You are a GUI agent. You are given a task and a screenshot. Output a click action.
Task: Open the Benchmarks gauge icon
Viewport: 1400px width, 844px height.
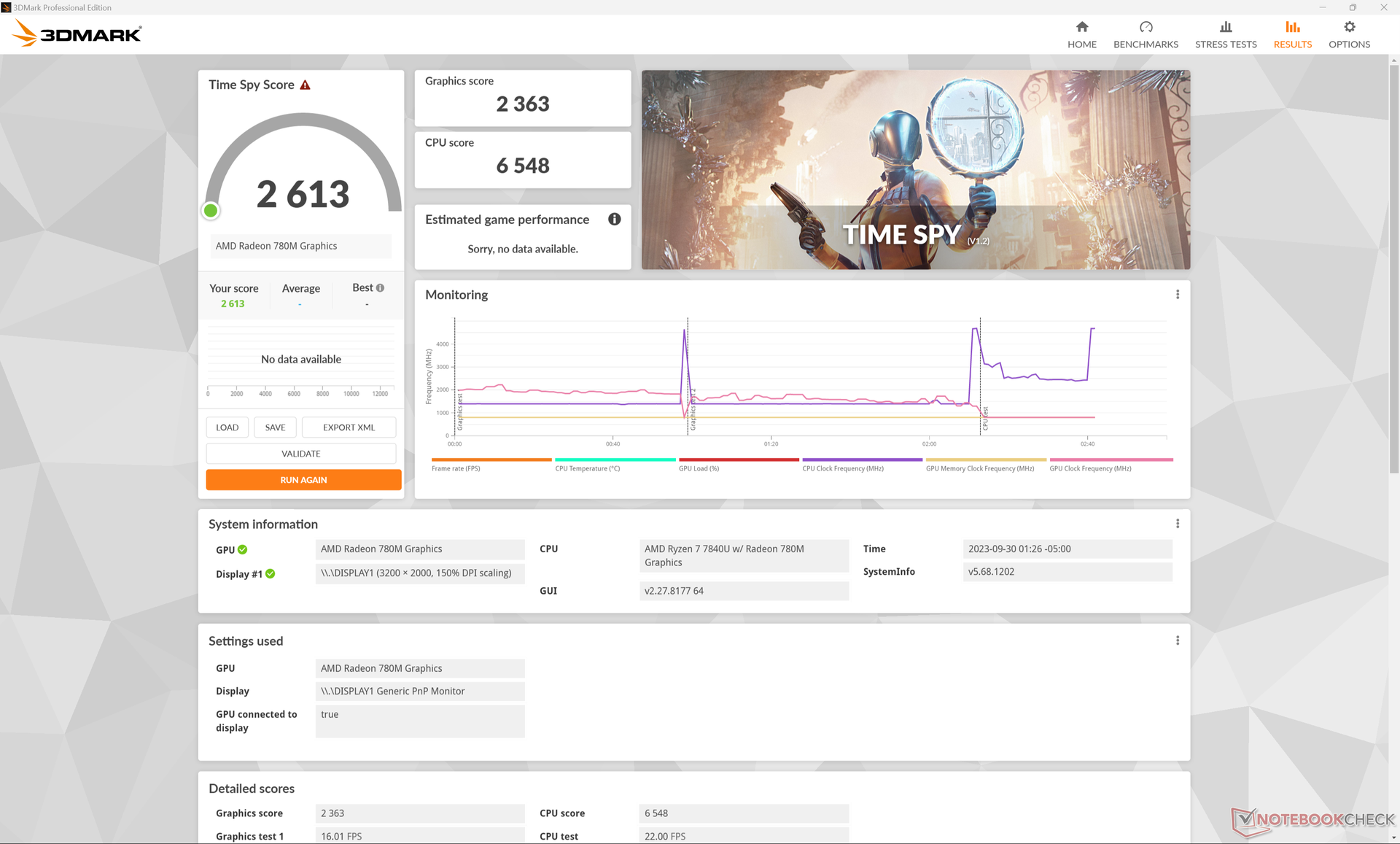[1146, 27]
